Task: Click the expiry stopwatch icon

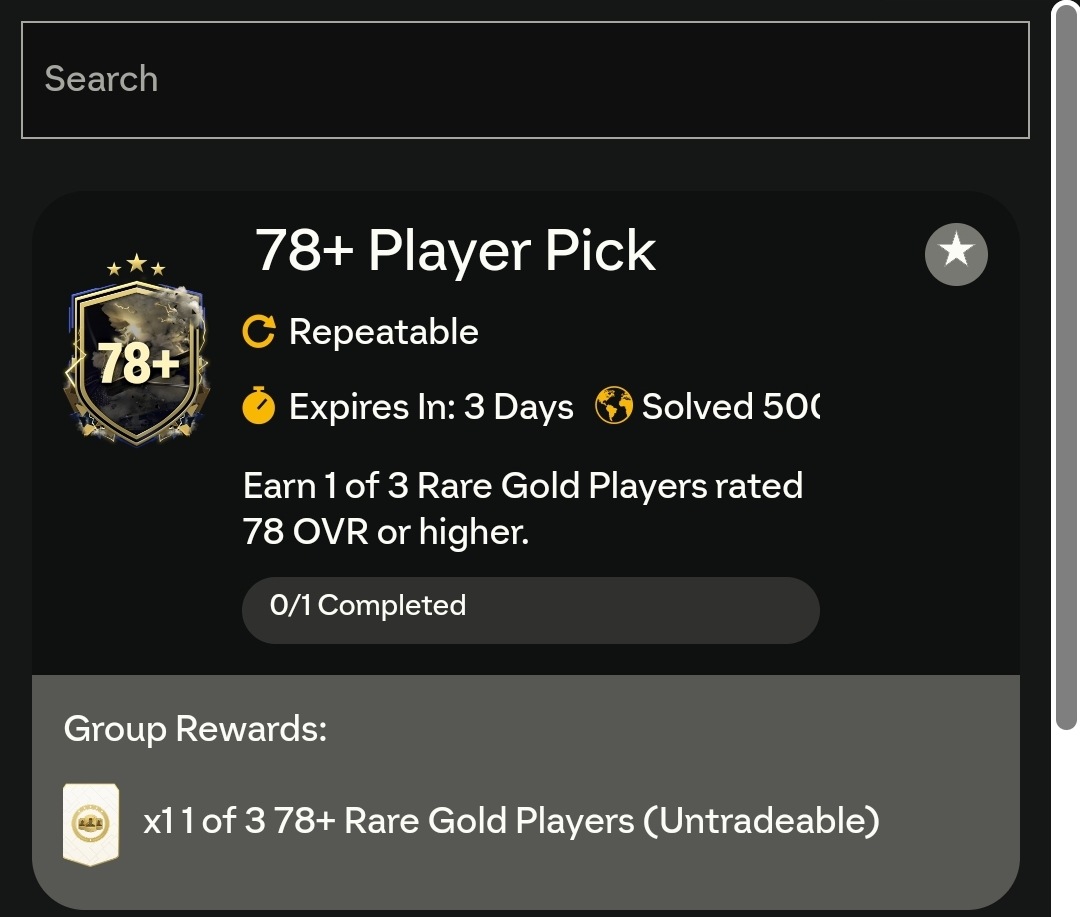Action: tap(259, 406)
